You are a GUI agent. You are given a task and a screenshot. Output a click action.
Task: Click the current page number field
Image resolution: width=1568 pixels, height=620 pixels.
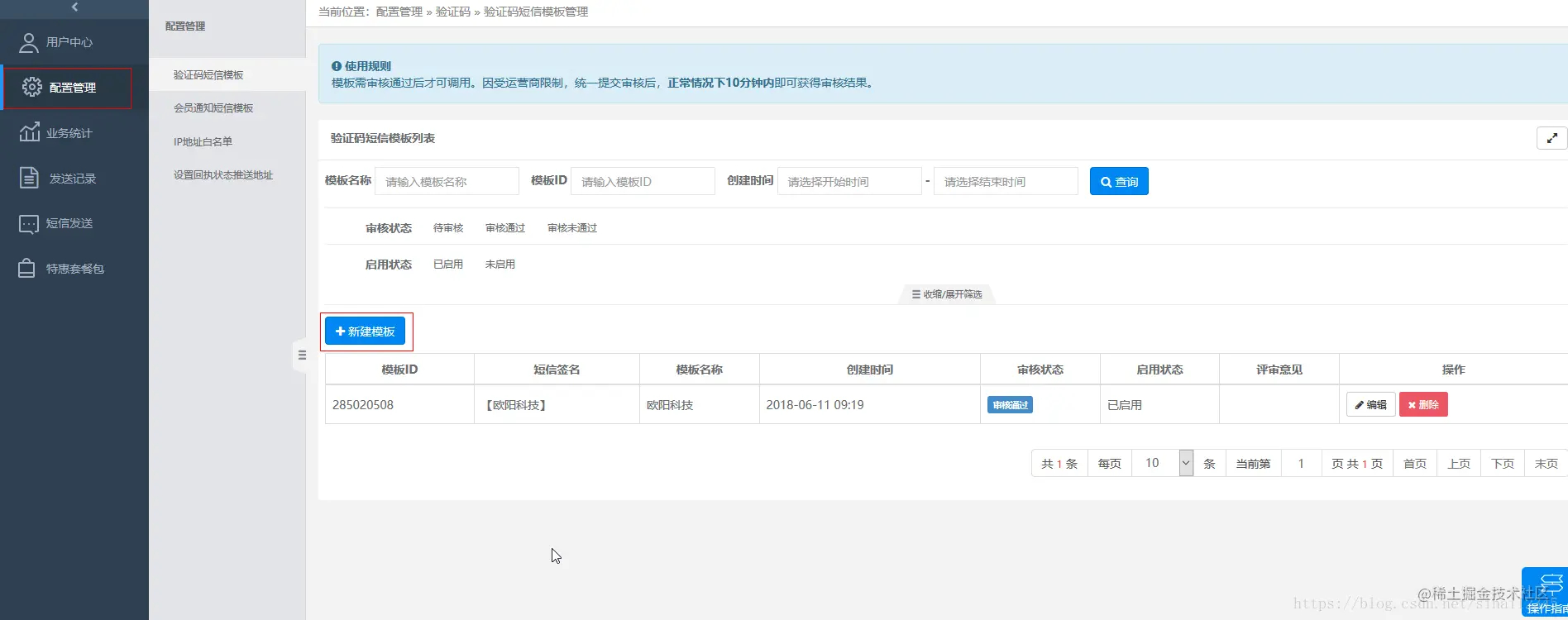1301,463
